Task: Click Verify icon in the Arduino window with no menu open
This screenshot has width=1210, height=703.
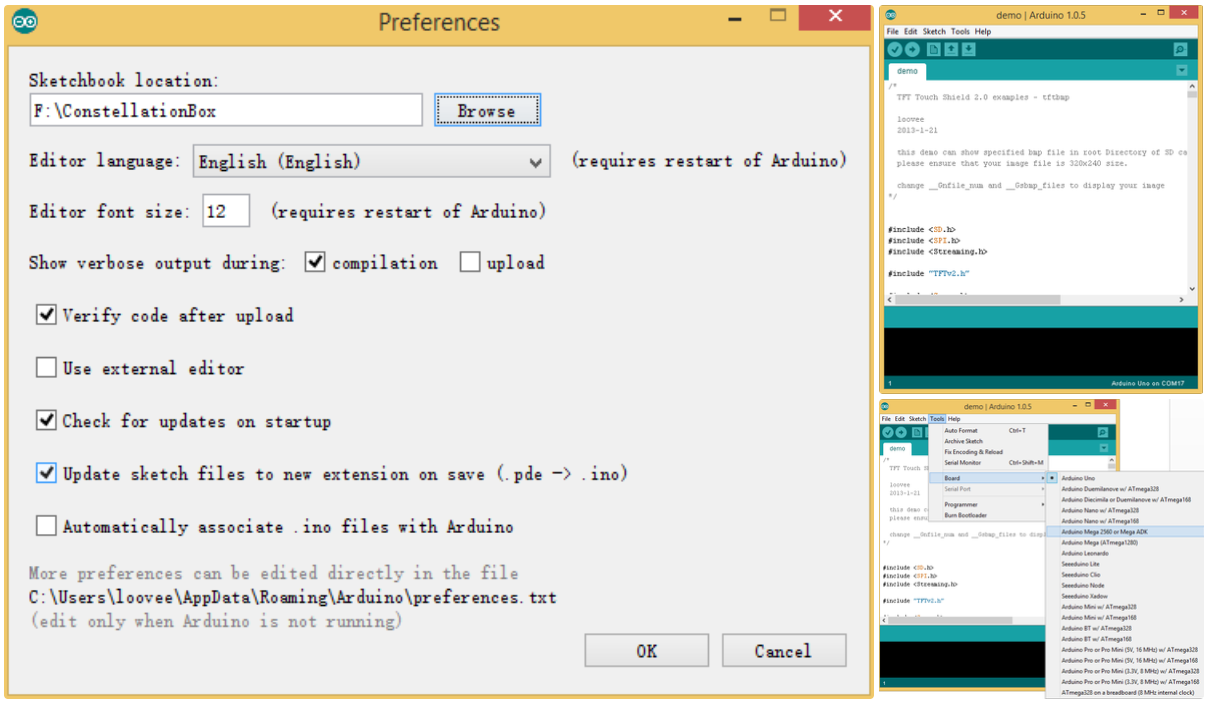Action: click(894, 49)
